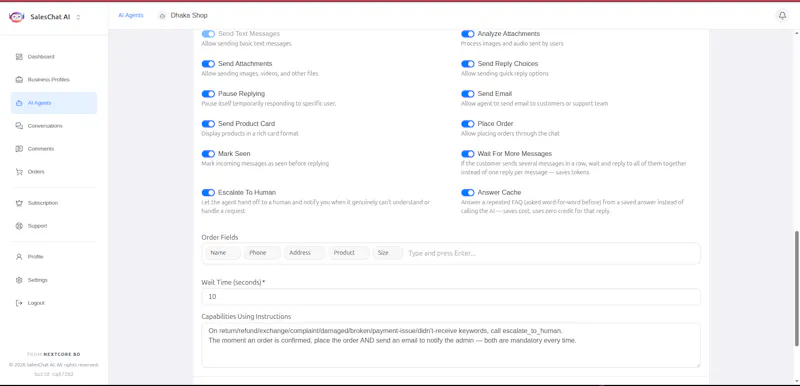The width and height of the screenshot is (800, 386).
Task: Click the Dashboard icon in sidebar
Action: point(19,57)
